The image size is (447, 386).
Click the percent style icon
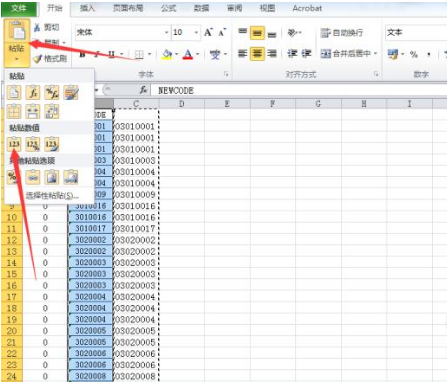414,54
